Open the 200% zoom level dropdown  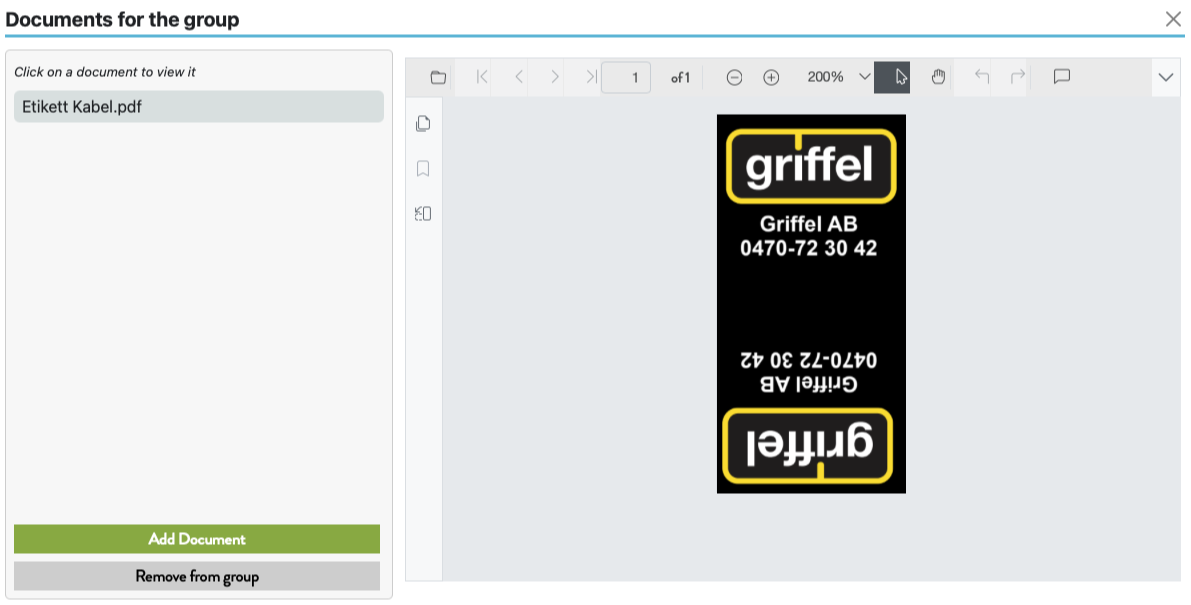pyautogui.click(x=864, y=77)
